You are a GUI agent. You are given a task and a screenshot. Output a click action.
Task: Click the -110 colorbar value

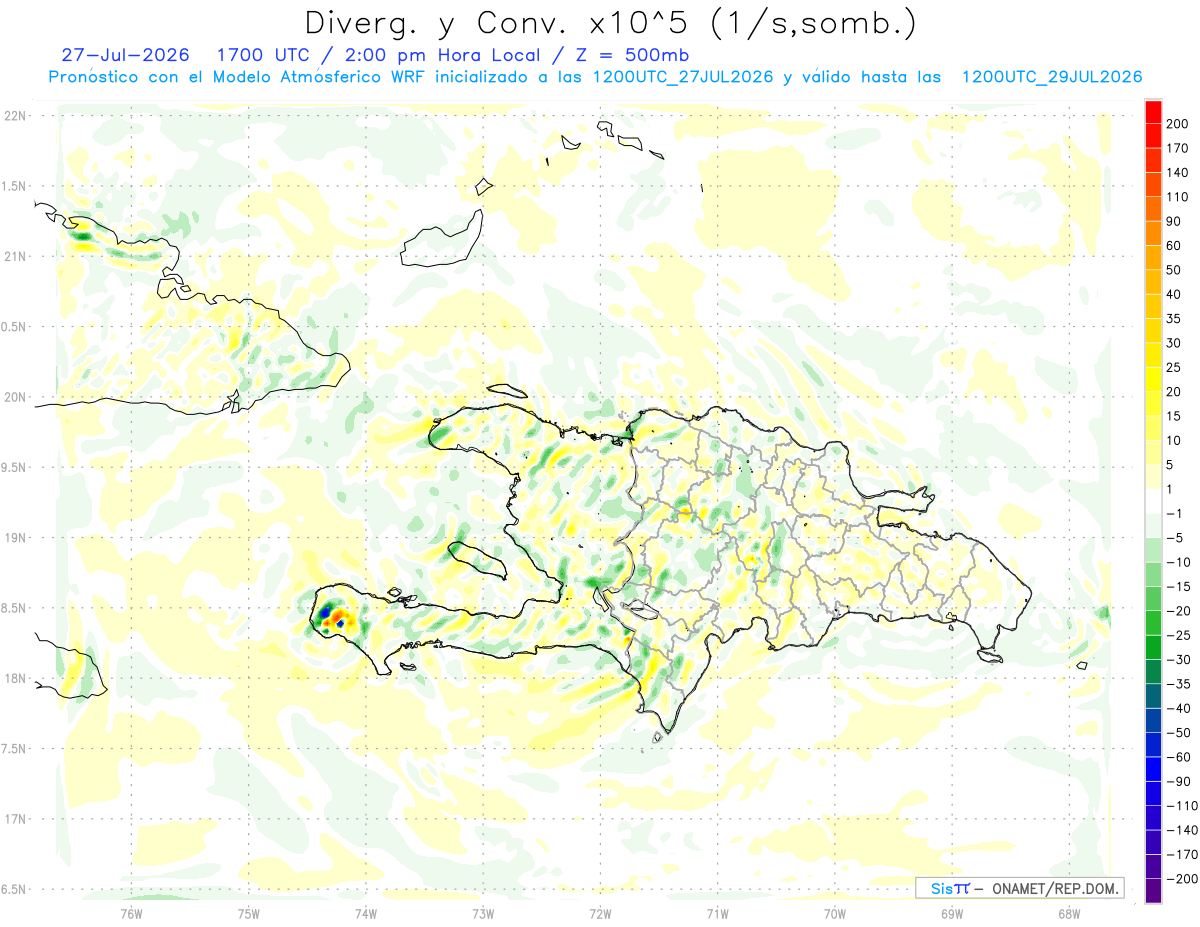[x=1180, y=805]
